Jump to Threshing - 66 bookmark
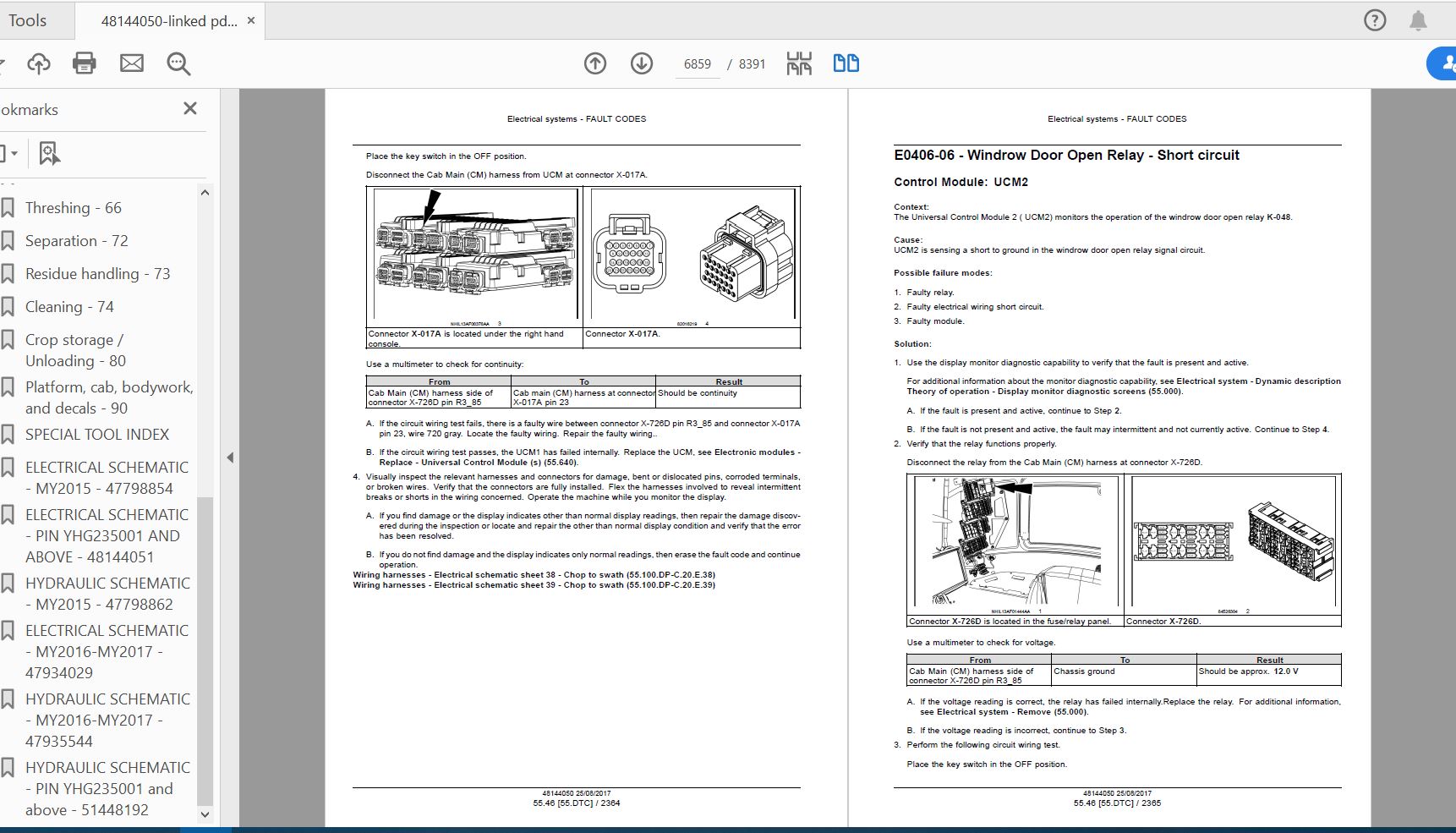The width and height of the screenshot is (1456, 833). [x=73, y=208]
